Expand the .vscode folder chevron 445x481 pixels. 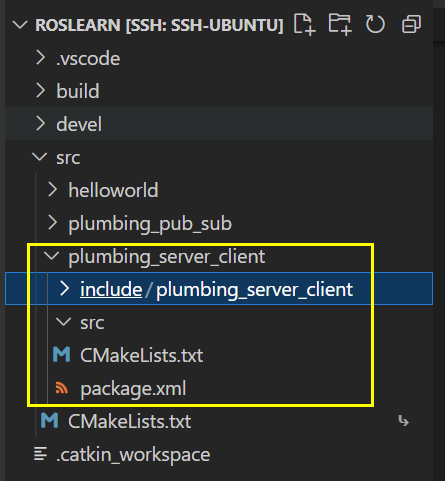[41, 58]
